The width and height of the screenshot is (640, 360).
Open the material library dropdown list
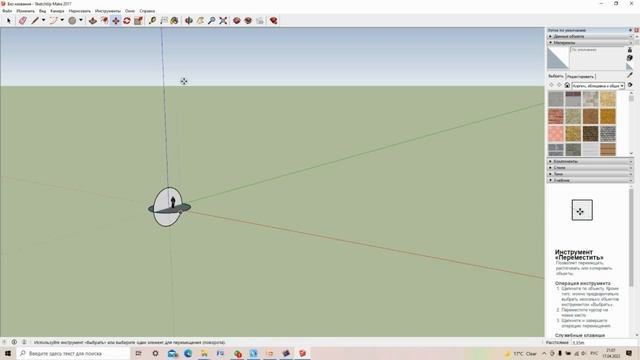pos(598,86)
